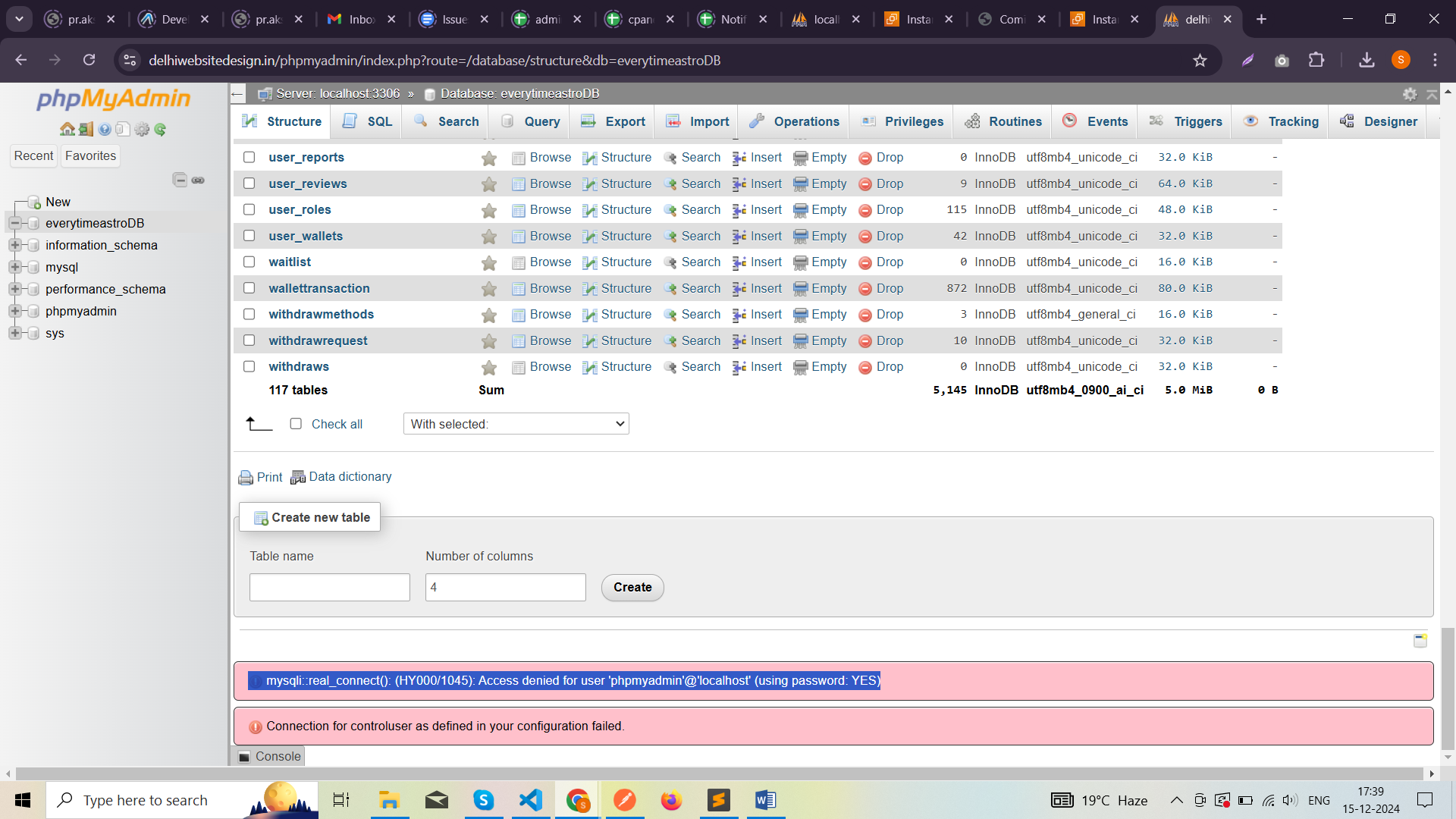
Task: Click the Drop icon for waitlist table
Action: point(864,262)
